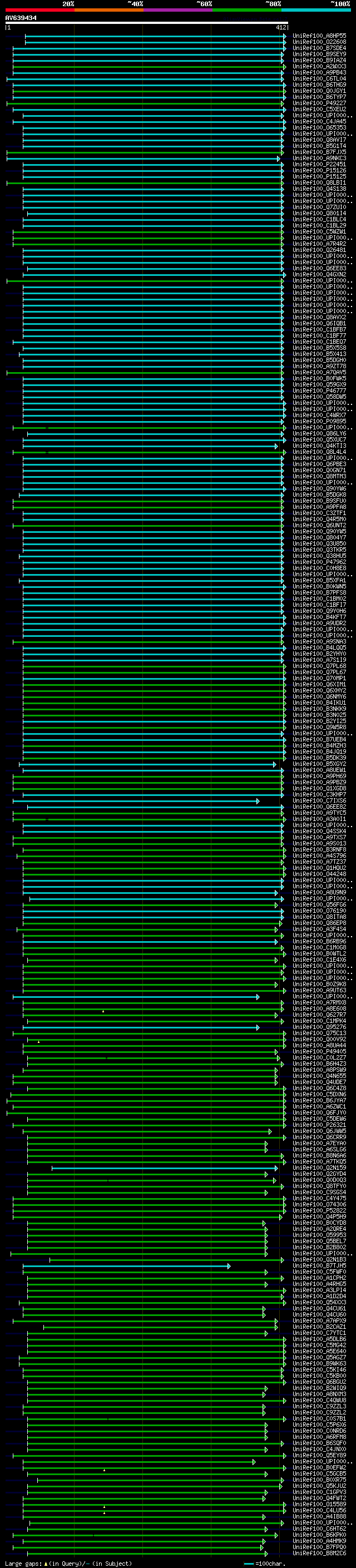
Task: Select UniRef100_O44248 label
Action: [x=319, y=874]
